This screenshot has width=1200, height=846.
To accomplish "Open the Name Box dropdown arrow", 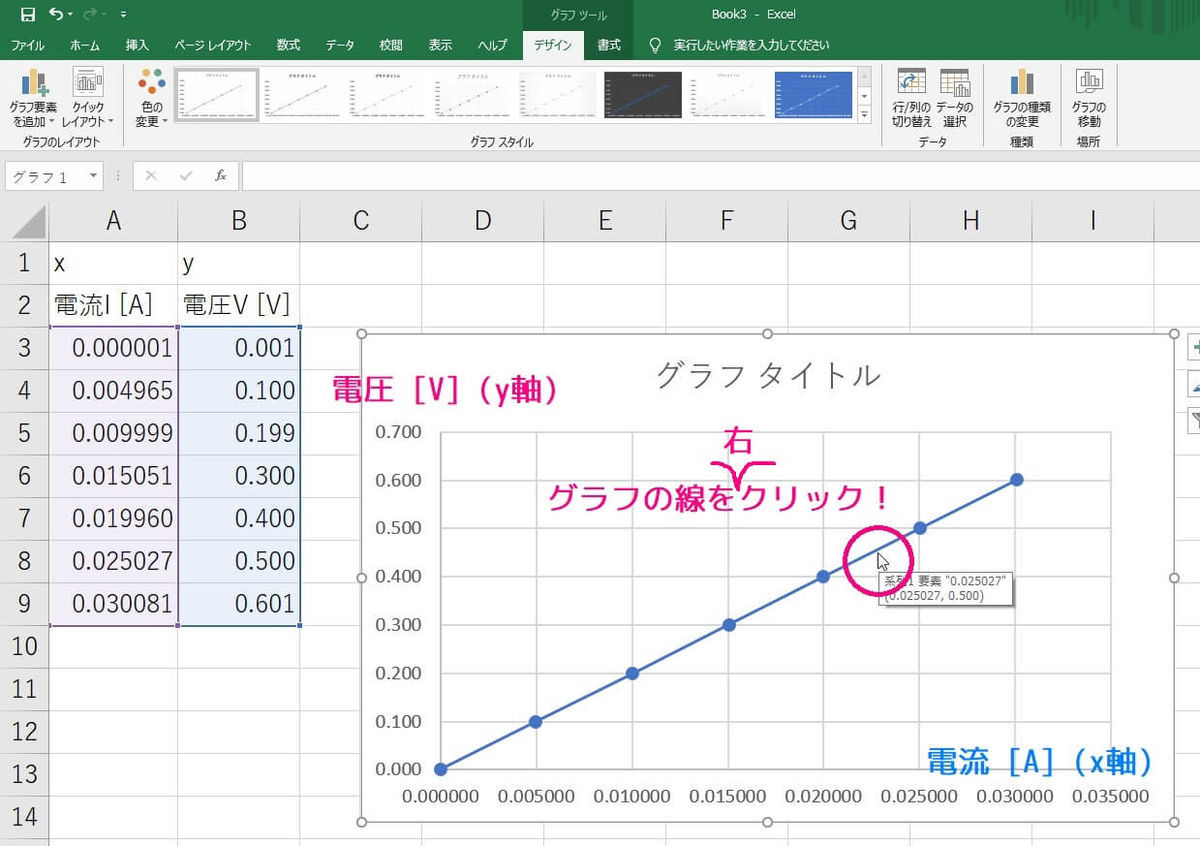I will (x=93, y=176).
